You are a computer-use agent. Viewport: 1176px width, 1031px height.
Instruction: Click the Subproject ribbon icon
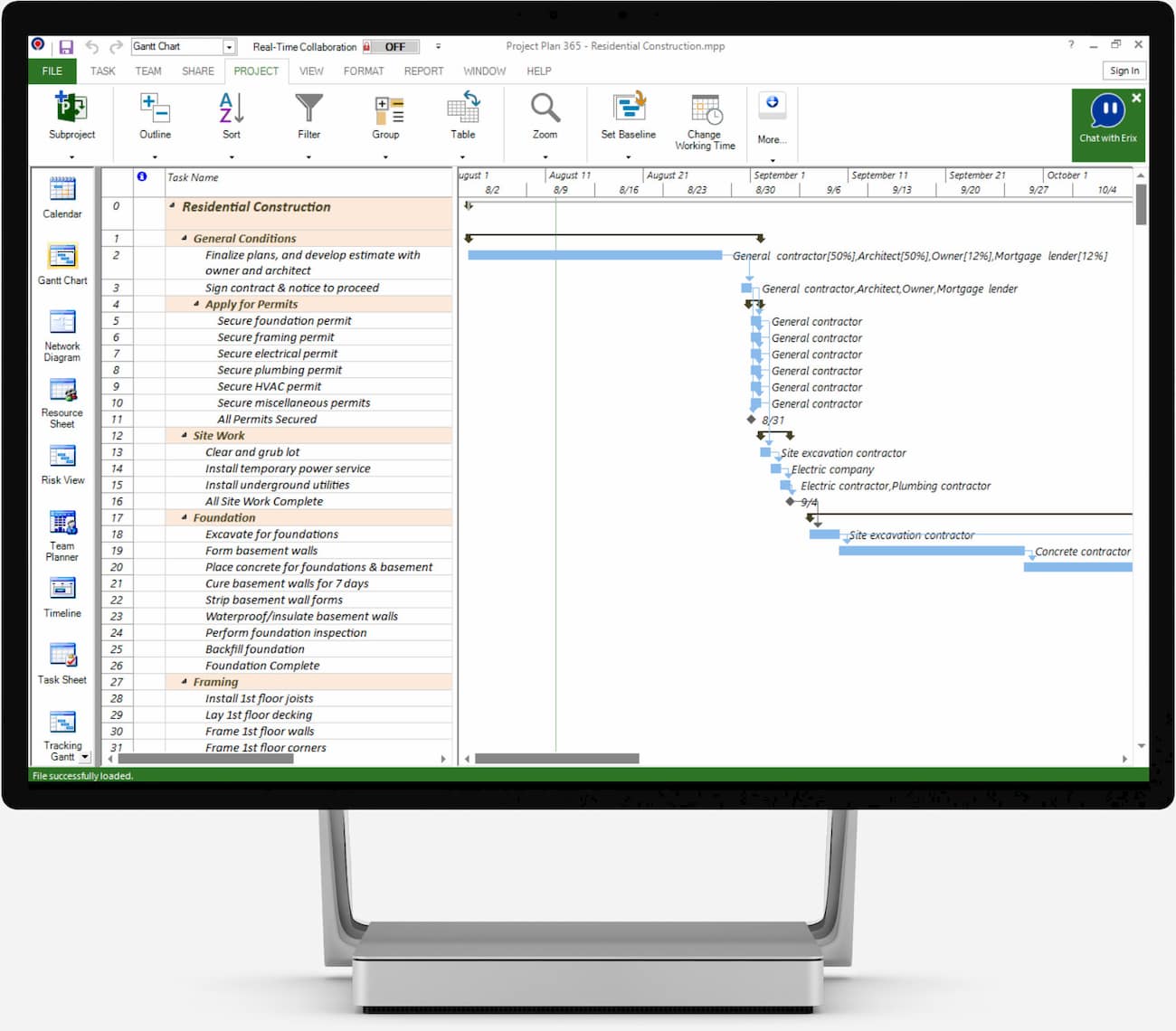[71, 108]
